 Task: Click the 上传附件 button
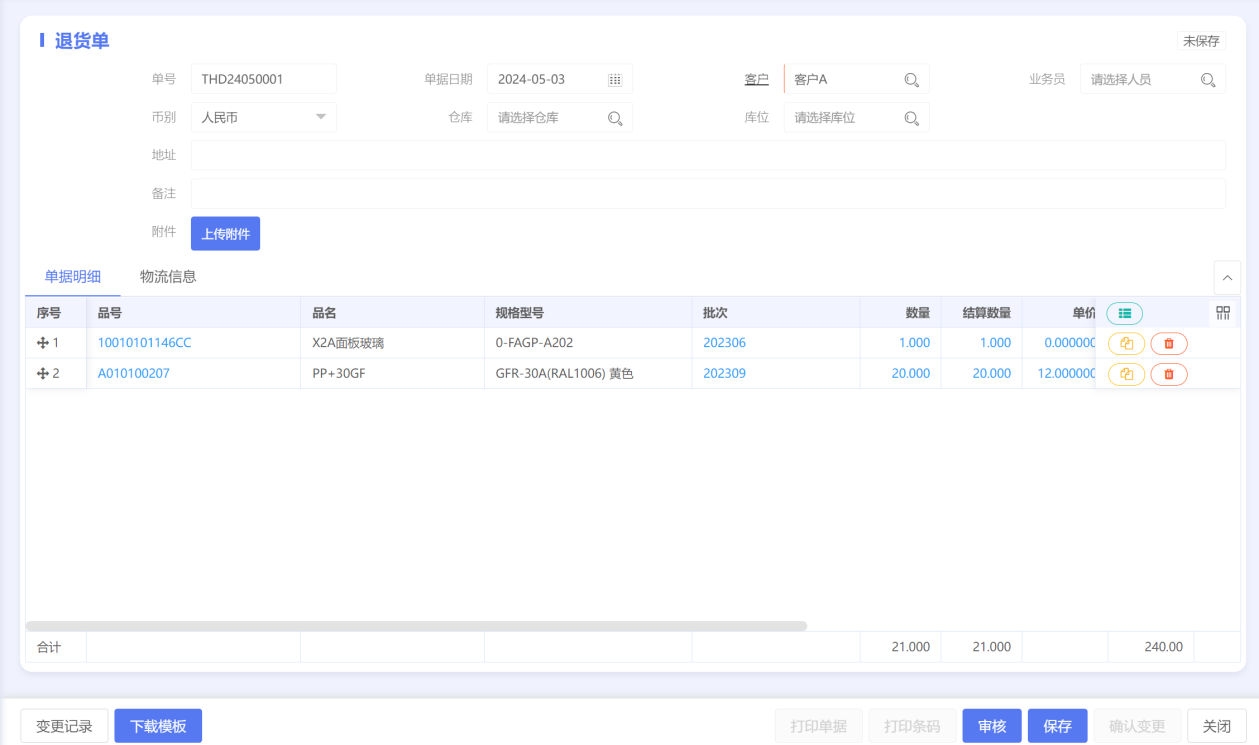click(x=226, y=234)
